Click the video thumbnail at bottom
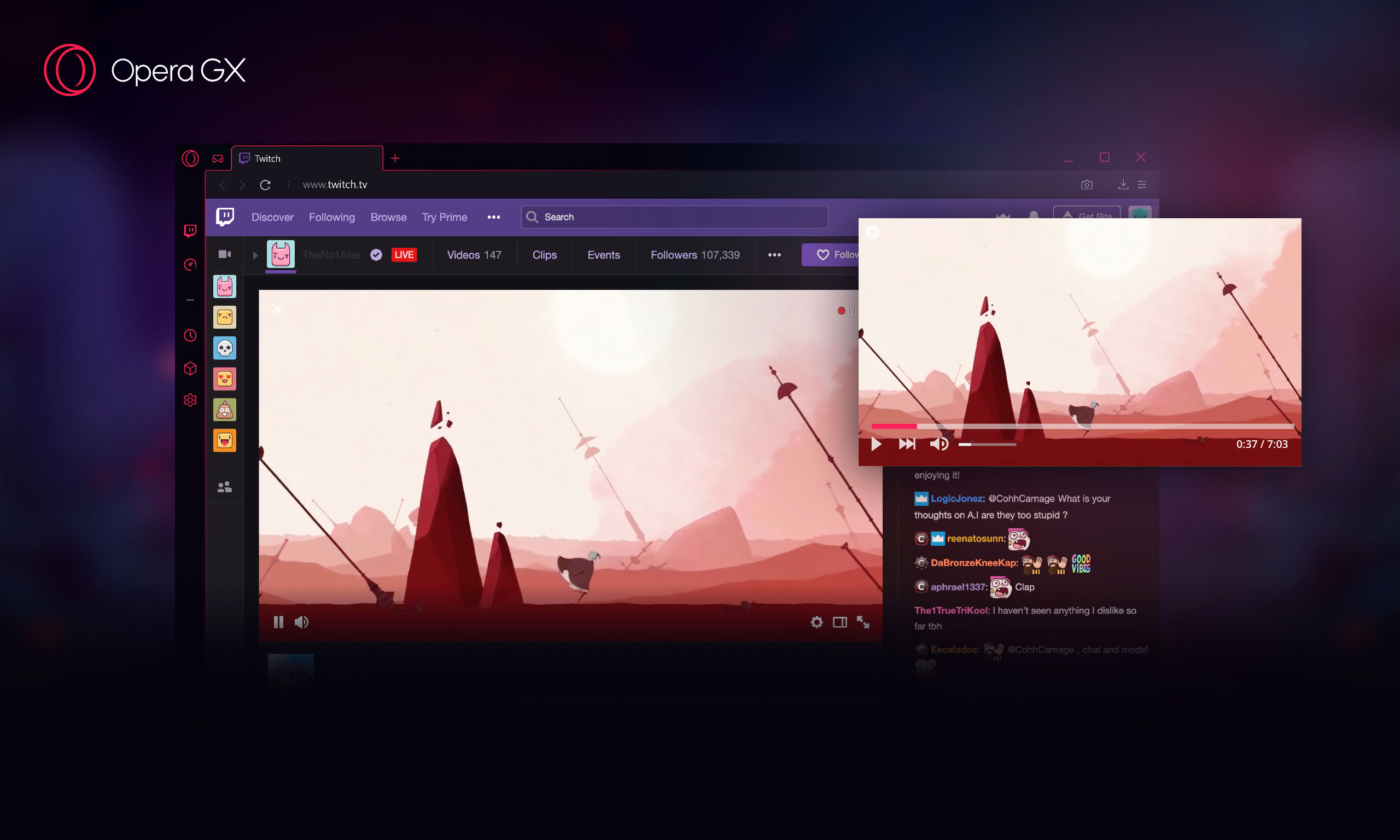1400x840 pixels. tap(290, 665)
